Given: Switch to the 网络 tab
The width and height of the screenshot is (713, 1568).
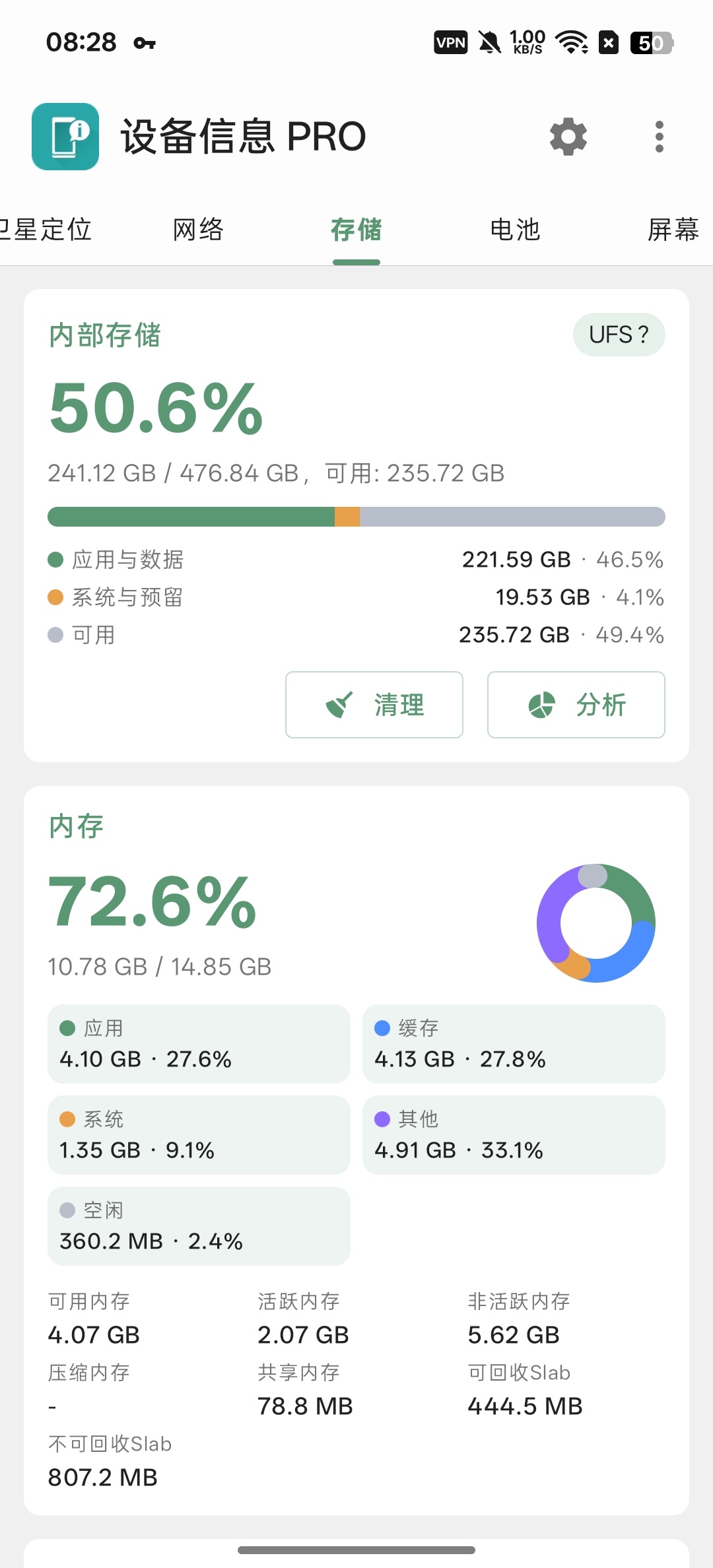Looking at the screenshot, I should (x=198, y=230).
